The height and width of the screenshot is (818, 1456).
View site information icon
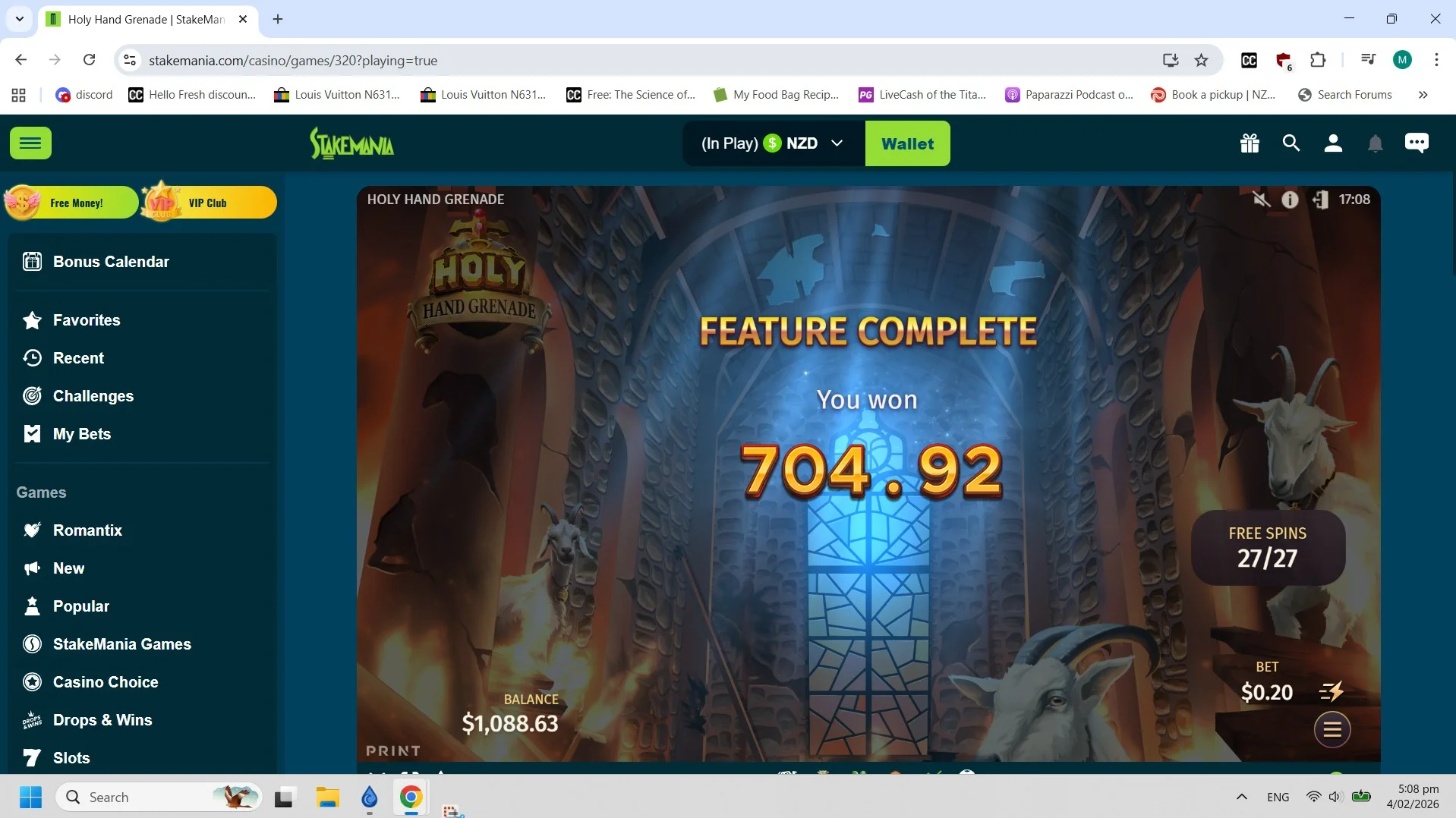pos(130,60)
